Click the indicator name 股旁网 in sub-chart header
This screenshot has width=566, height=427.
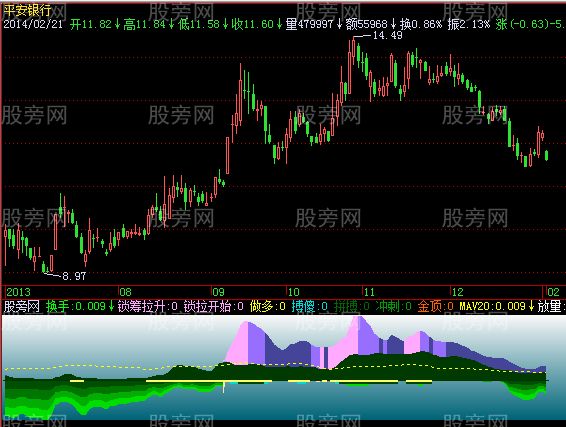coord(21,306)
